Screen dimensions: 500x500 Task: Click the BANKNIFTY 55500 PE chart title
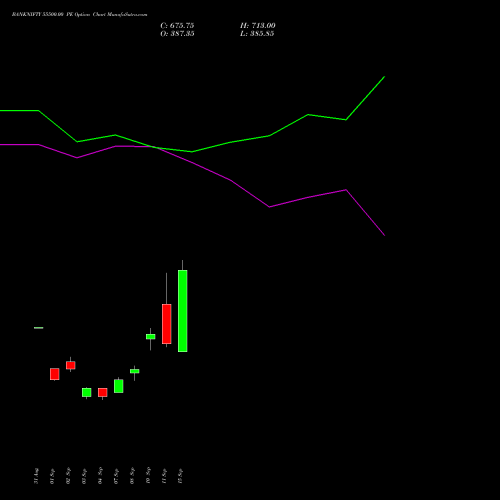[79, 14]
